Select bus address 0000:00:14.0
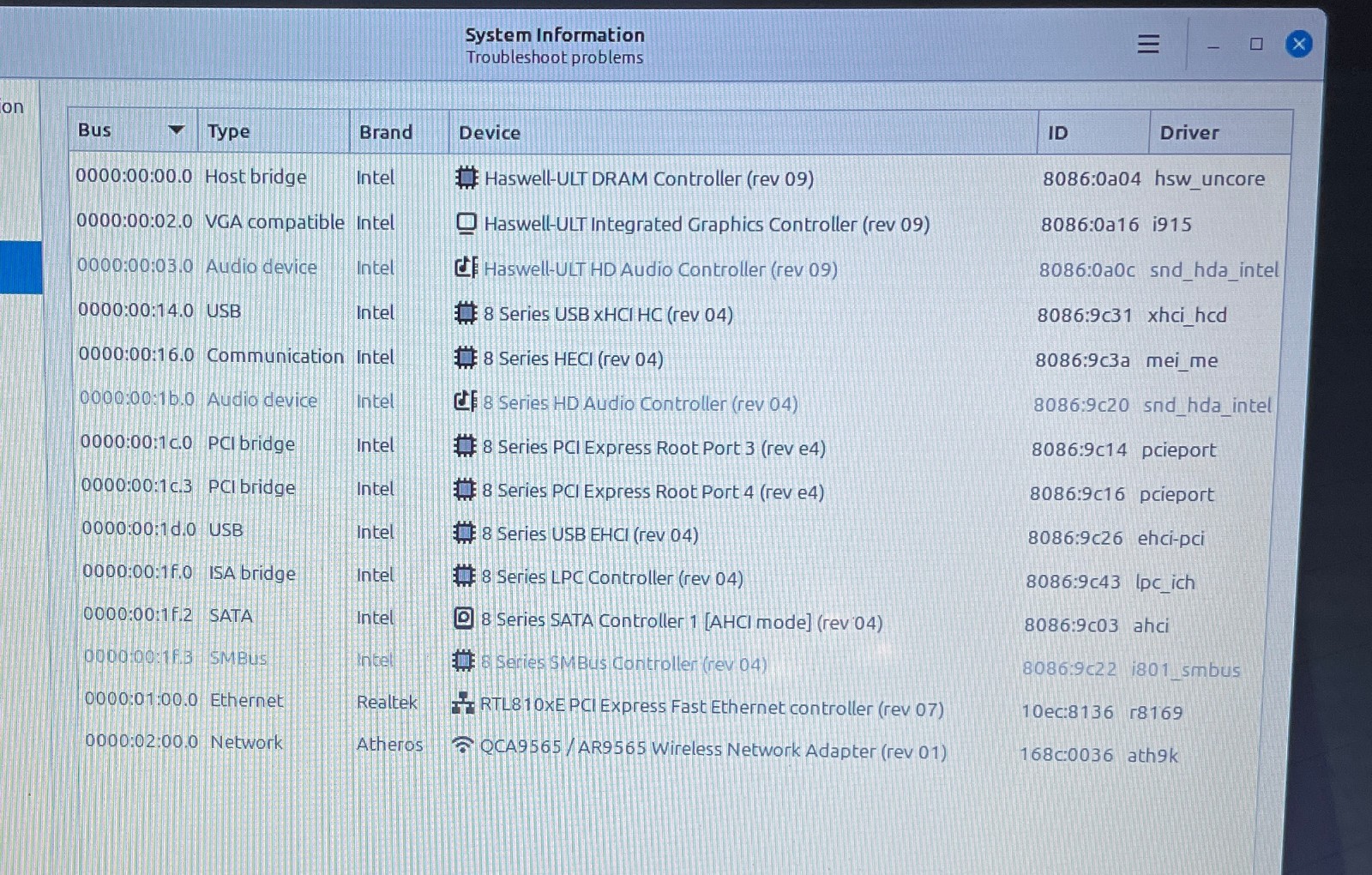 click(x=135, y=310)
